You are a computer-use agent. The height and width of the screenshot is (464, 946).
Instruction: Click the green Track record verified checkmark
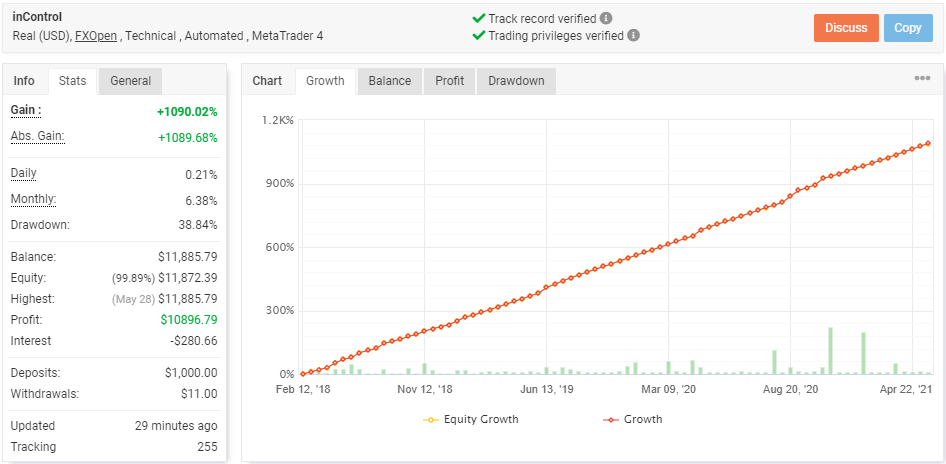point(478,18)
